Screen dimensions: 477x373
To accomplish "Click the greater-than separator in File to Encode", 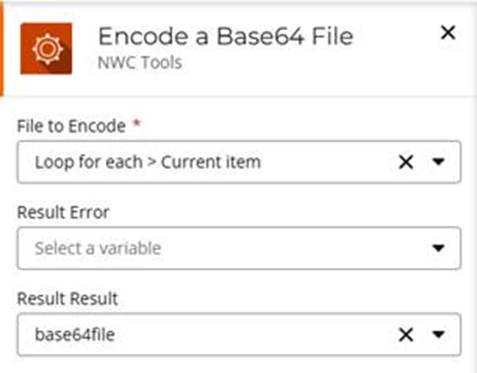I will pyautogui.click(x=152, y=162).
